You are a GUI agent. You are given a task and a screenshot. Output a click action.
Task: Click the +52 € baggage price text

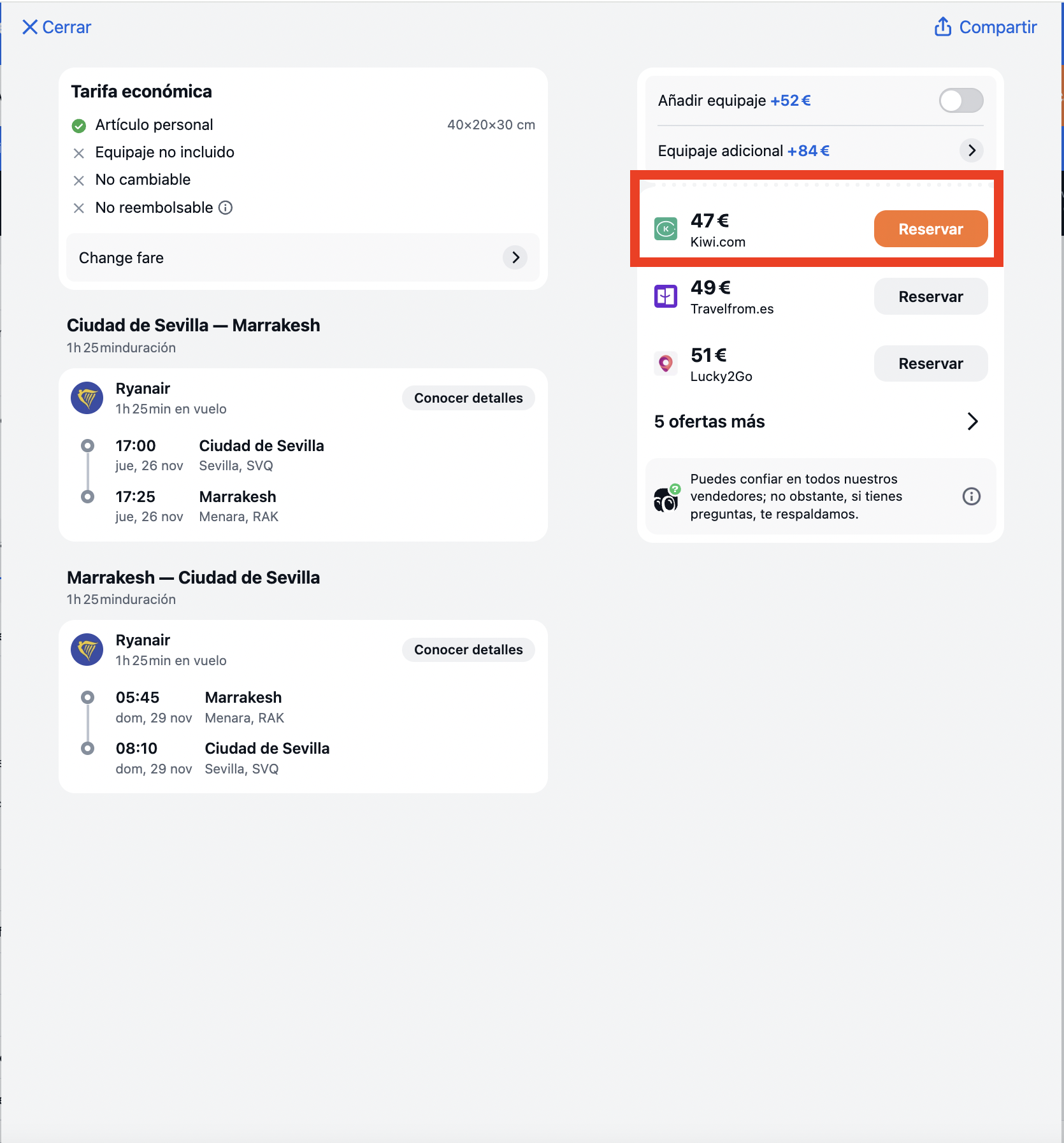pyautogui.click(x=791, y=101)
